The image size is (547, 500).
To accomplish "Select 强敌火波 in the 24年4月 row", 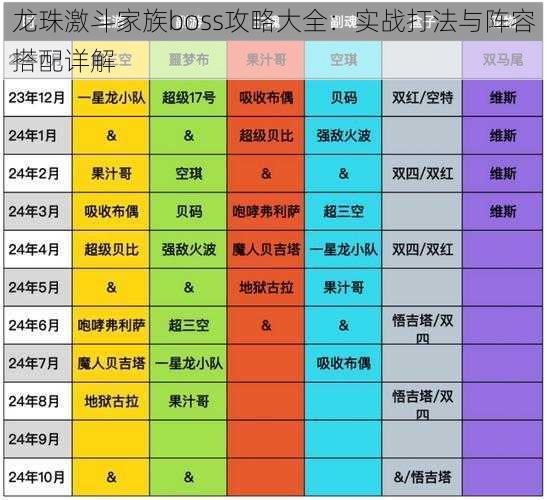I will click(x=189, y=249).
